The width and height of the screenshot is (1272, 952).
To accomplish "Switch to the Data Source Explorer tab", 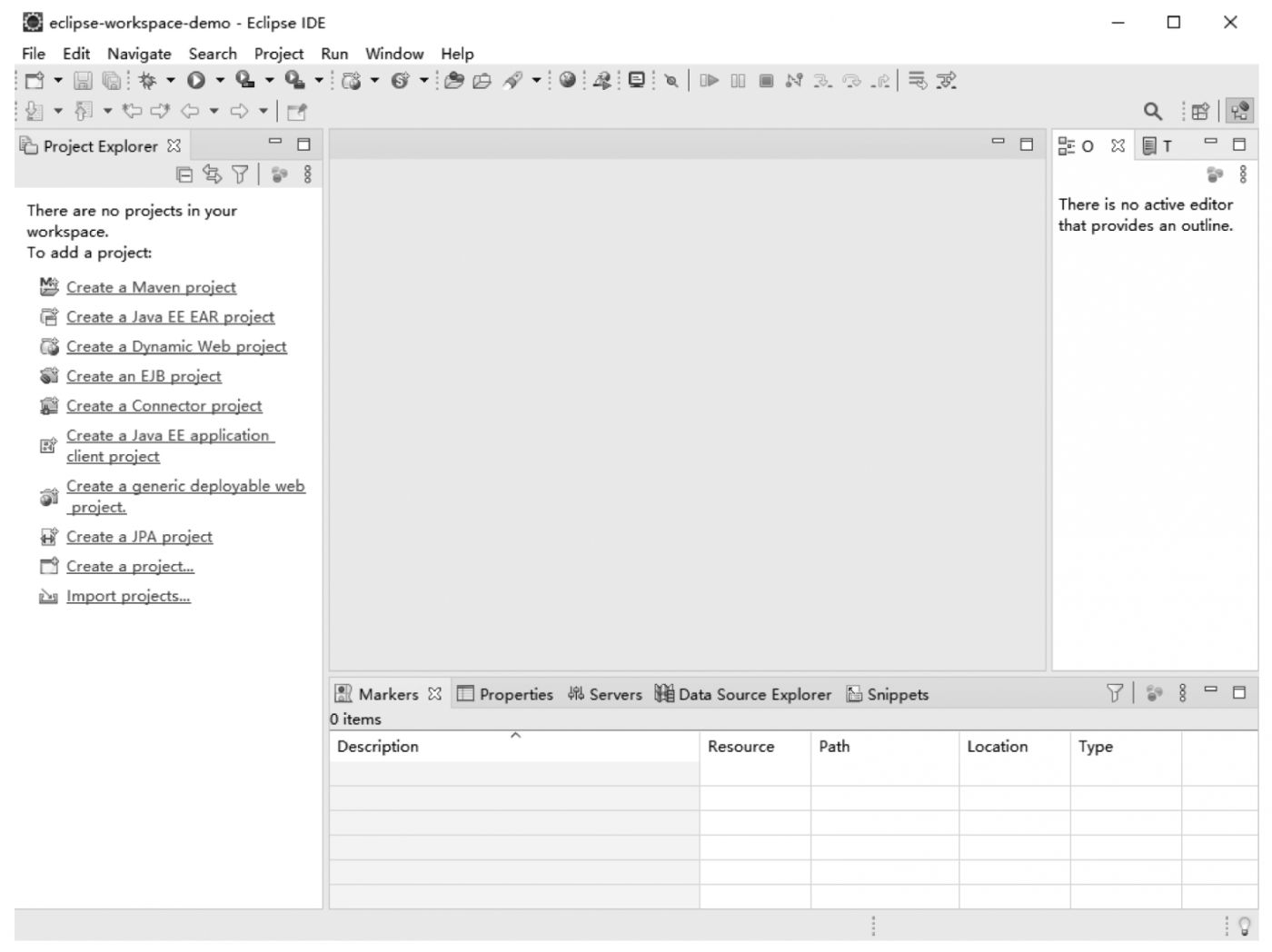I will [743, 694].
